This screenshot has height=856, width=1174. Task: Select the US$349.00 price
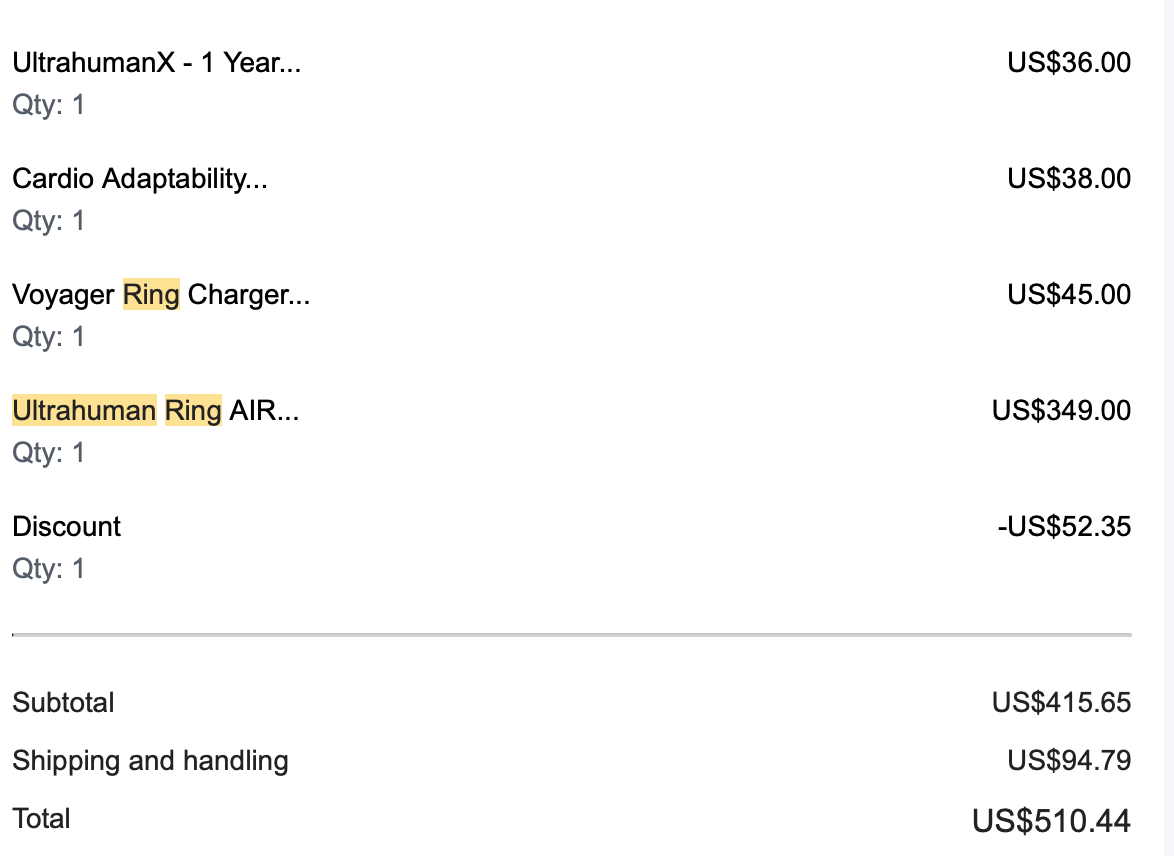click(1061, 411)
